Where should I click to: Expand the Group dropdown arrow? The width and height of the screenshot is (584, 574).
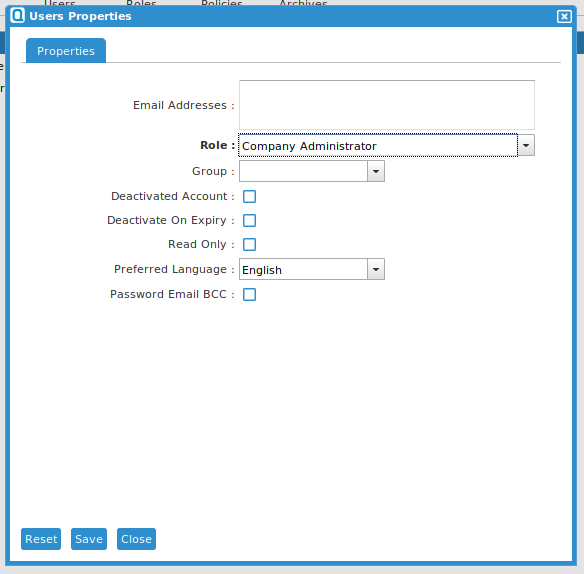click(x=376, y=171)
